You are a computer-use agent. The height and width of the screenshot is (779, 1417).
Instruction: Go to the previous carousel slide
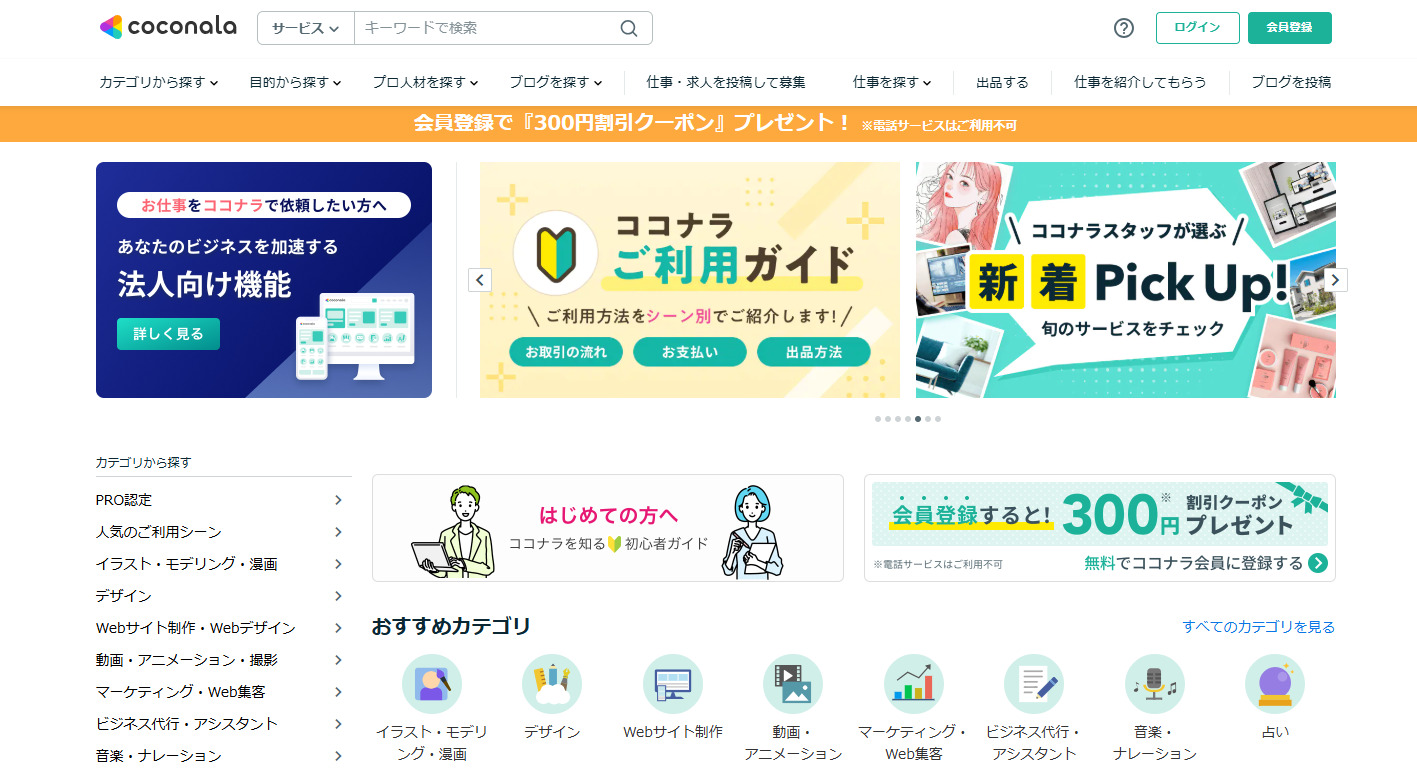pyautogui.click(x=480, y=280)
